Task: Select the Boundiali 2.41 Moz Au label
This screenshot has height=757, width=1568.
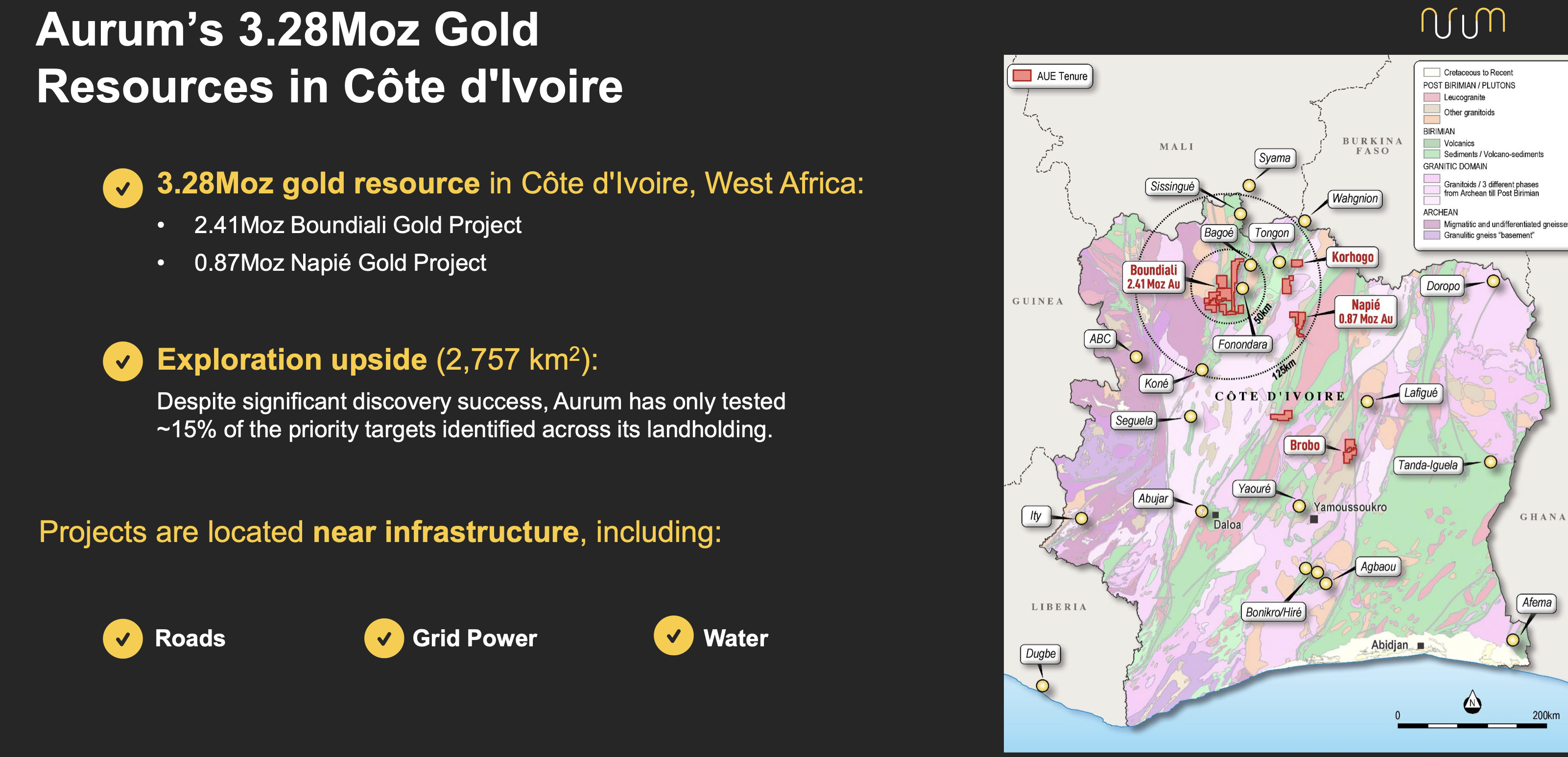Action: (1154, 277)
